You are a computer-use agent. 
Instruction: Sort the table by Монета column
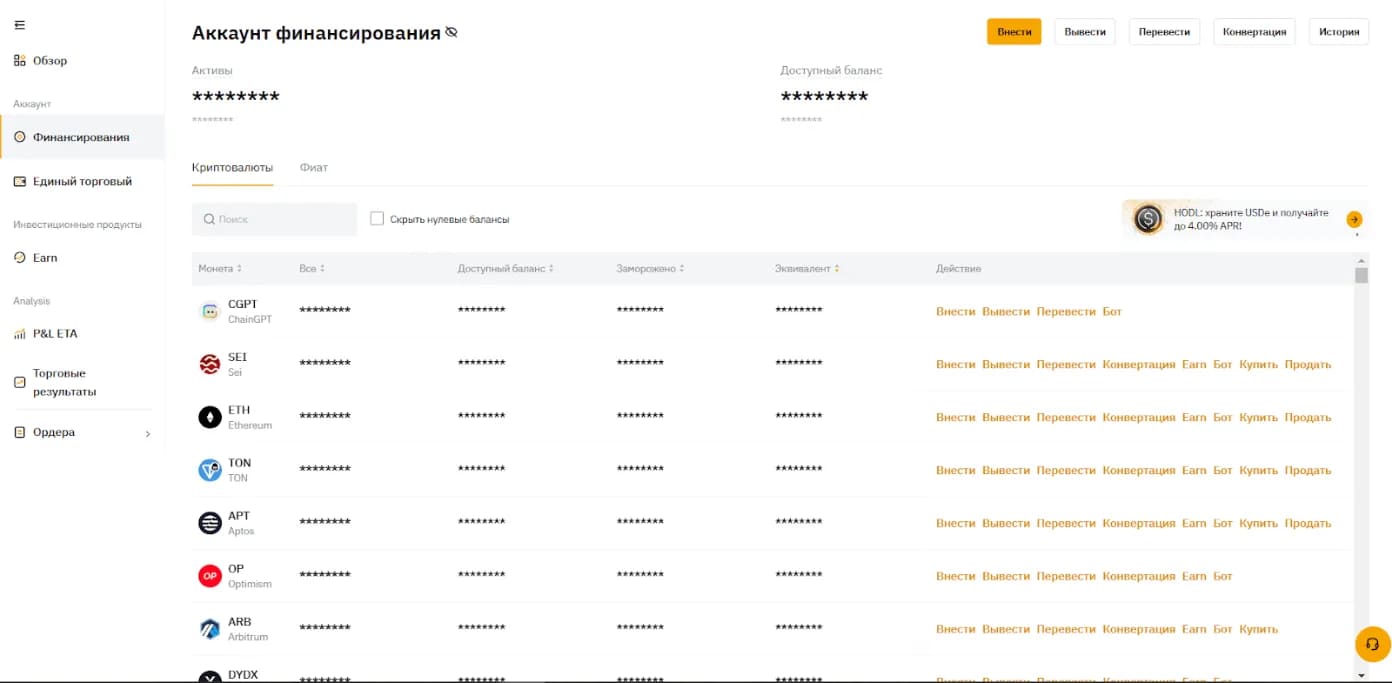220,269
